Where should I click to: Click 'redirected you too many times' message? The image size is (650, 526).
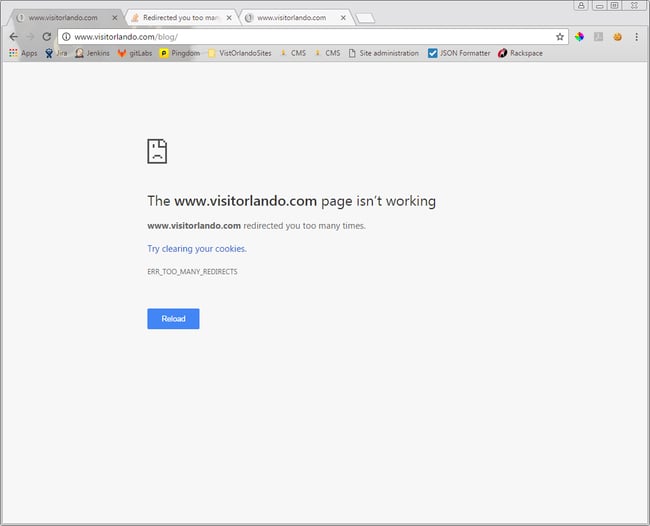tap(257, 226)
